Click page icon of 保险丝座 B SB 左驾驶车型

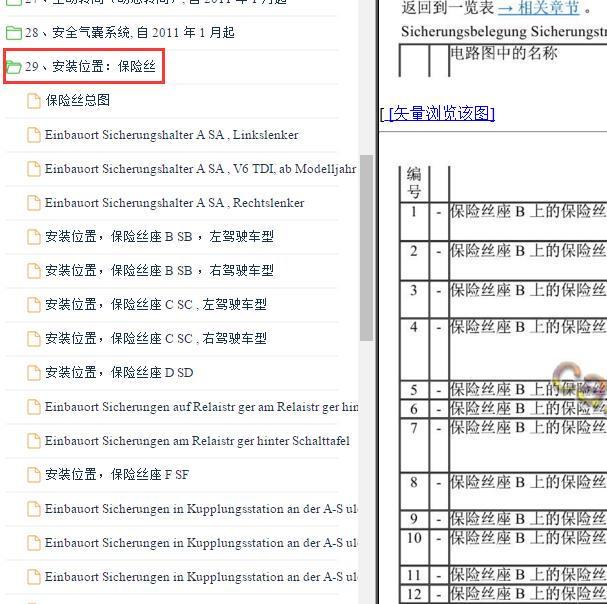pyautogui.click(x=34, y=237)
